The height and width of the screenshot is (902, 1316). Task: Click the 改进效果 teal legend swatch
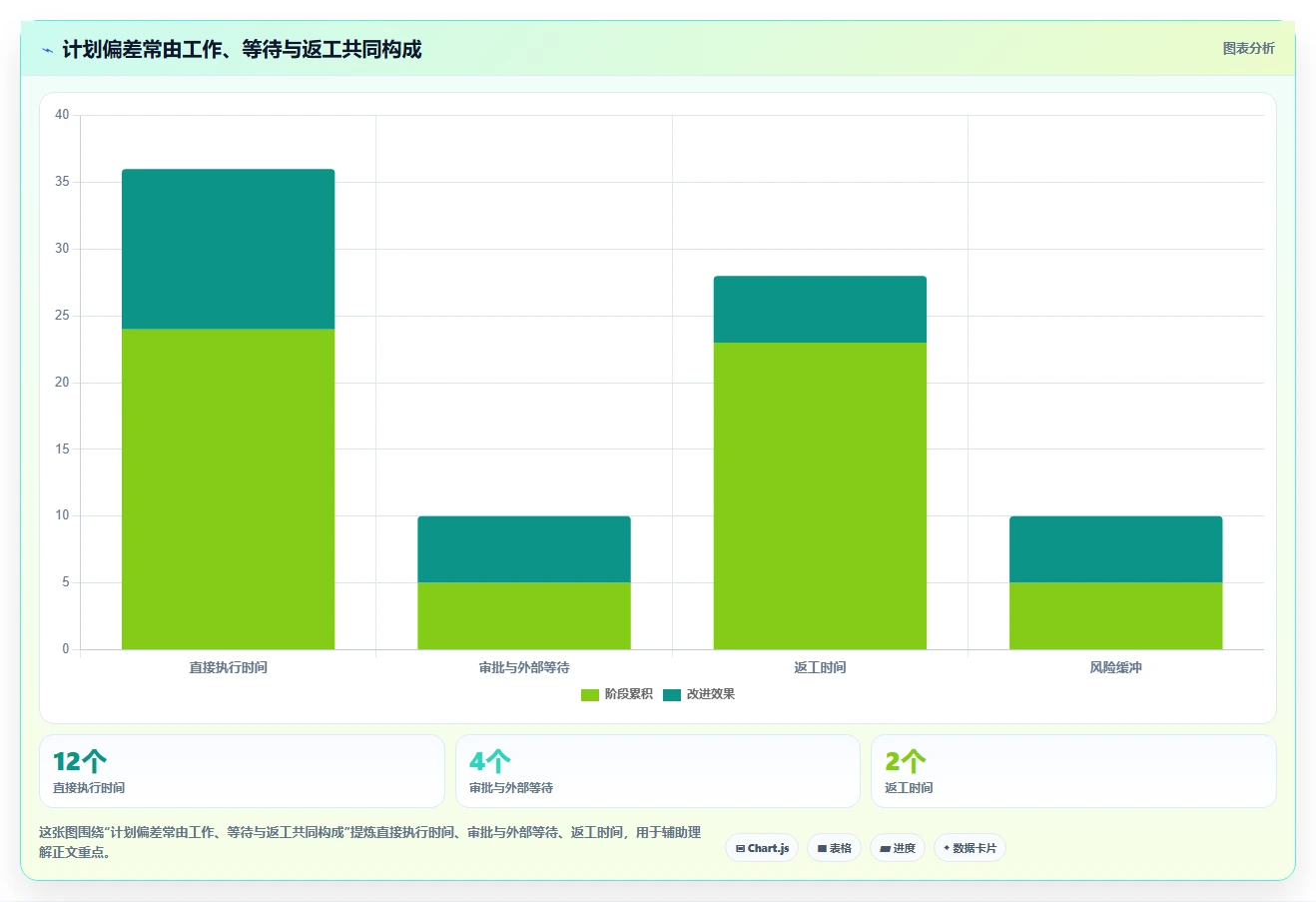point(672,694)
